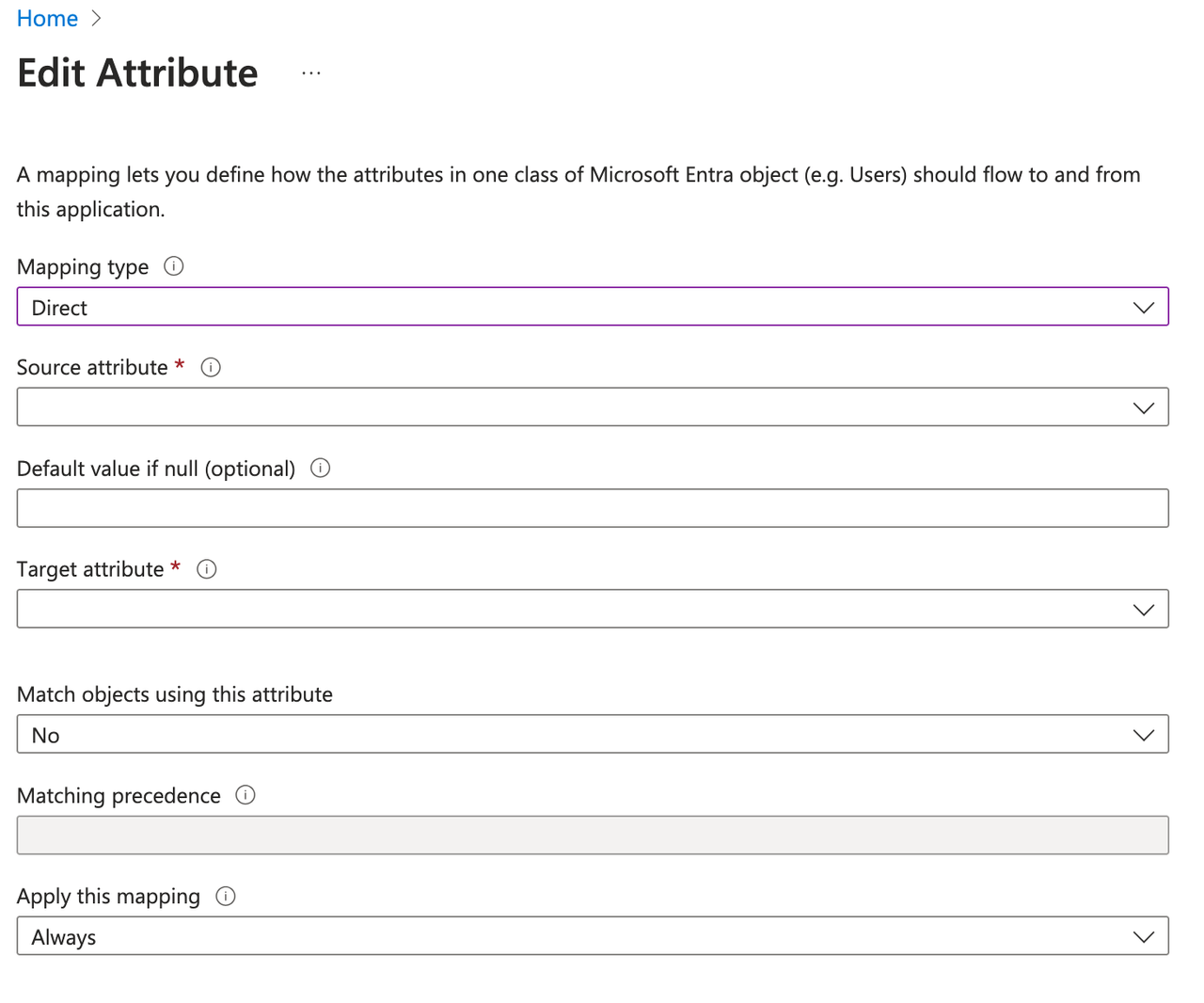Click the Matching precedence info icon
The width and height of the screenshot is (1204, 1003).
pos(246,795)
